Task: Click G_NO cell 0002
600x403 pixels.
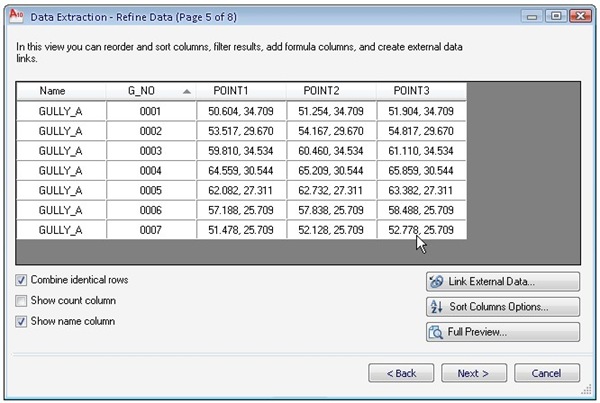Action: point(151,131)
